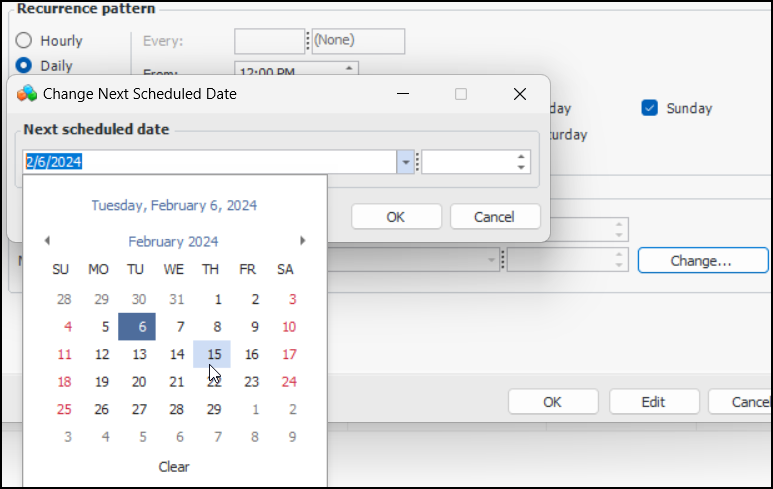Open the next scheduled date dropdown

point(405,162)
